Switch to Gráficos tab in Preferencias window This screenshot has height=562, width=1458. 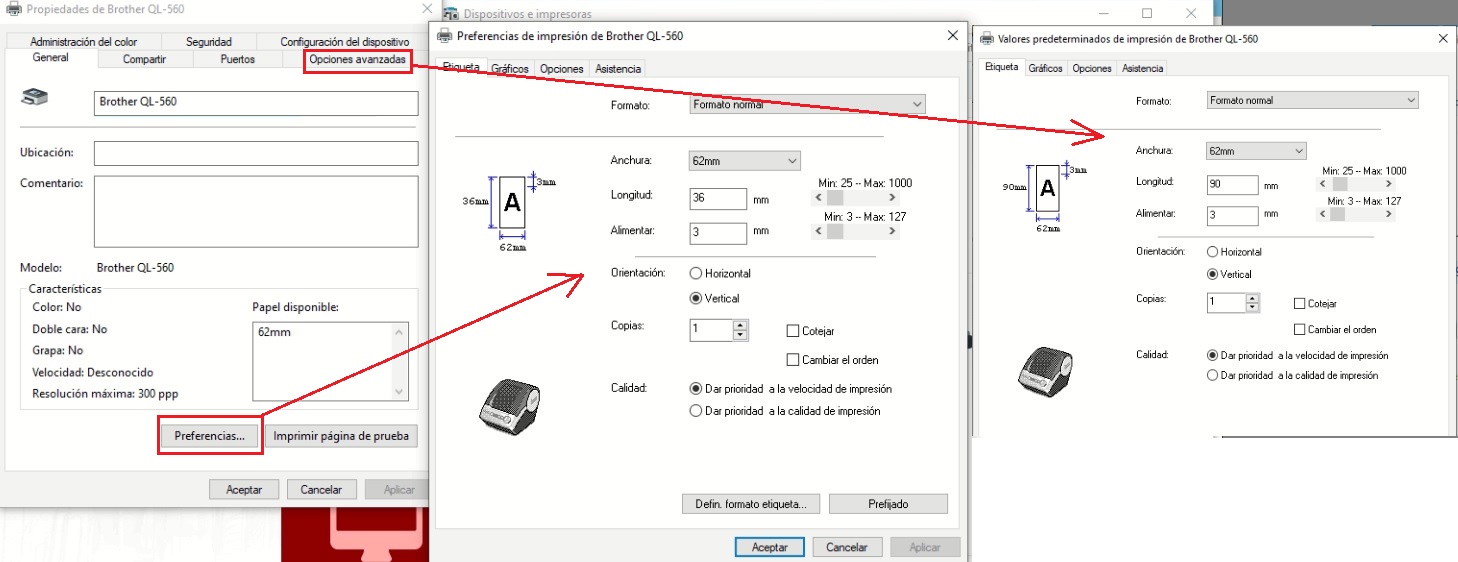tap(510, 69)
